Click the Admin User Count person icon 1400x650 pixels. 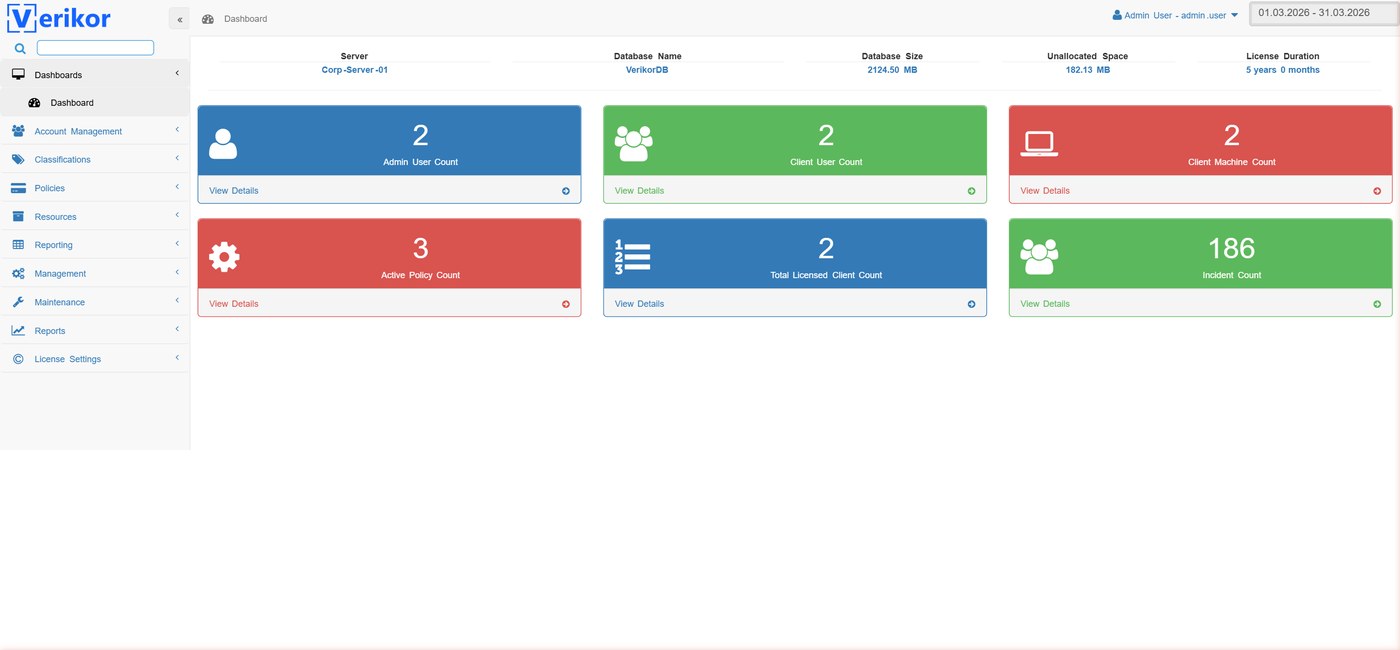(223, 144)
